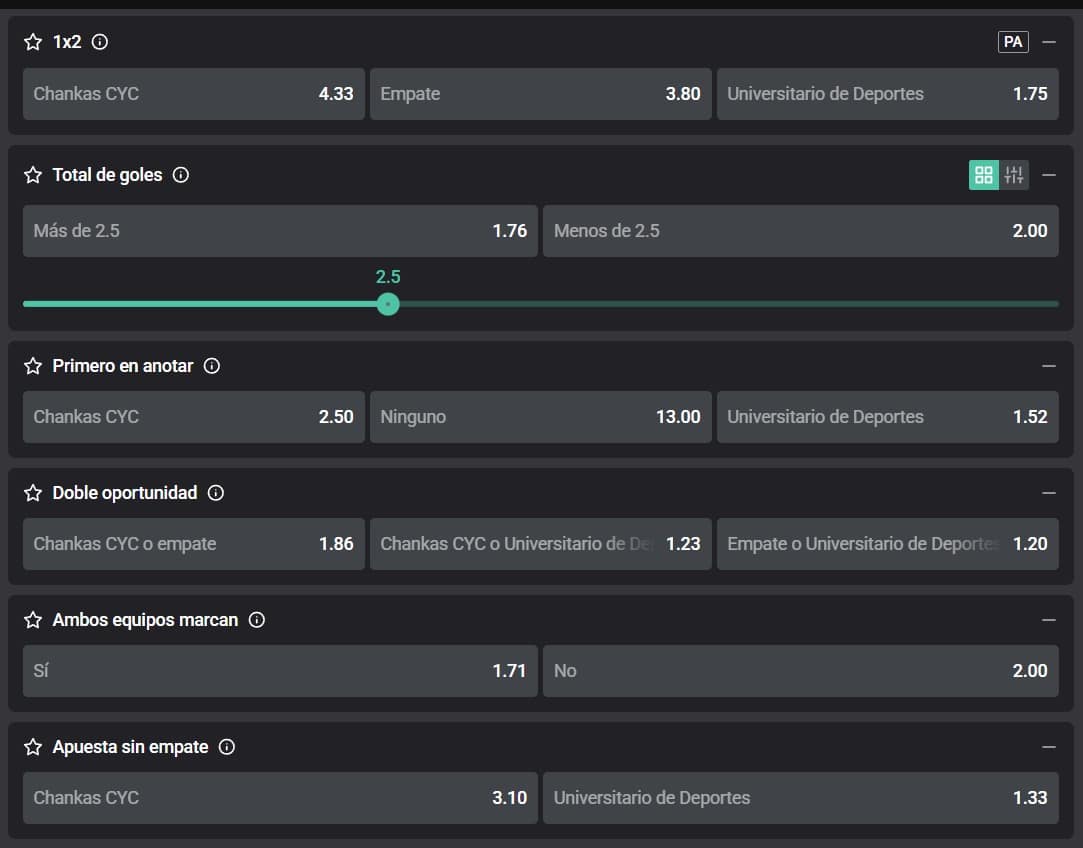Pick Sí for Ambos equipos marcan

click(x=280, y=671)
